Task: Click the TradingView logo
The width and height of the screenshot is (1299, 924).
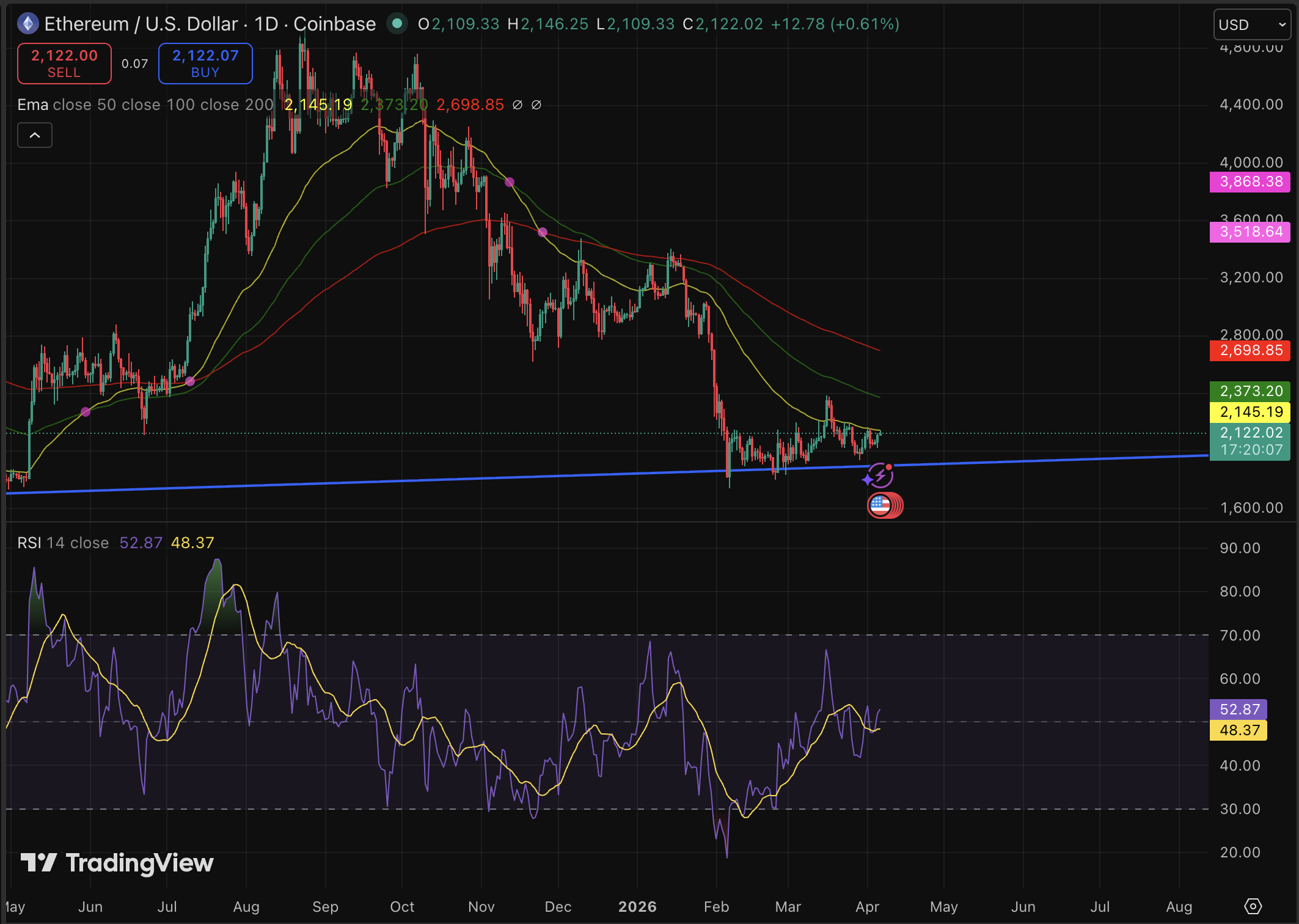Action: [116, 864]
